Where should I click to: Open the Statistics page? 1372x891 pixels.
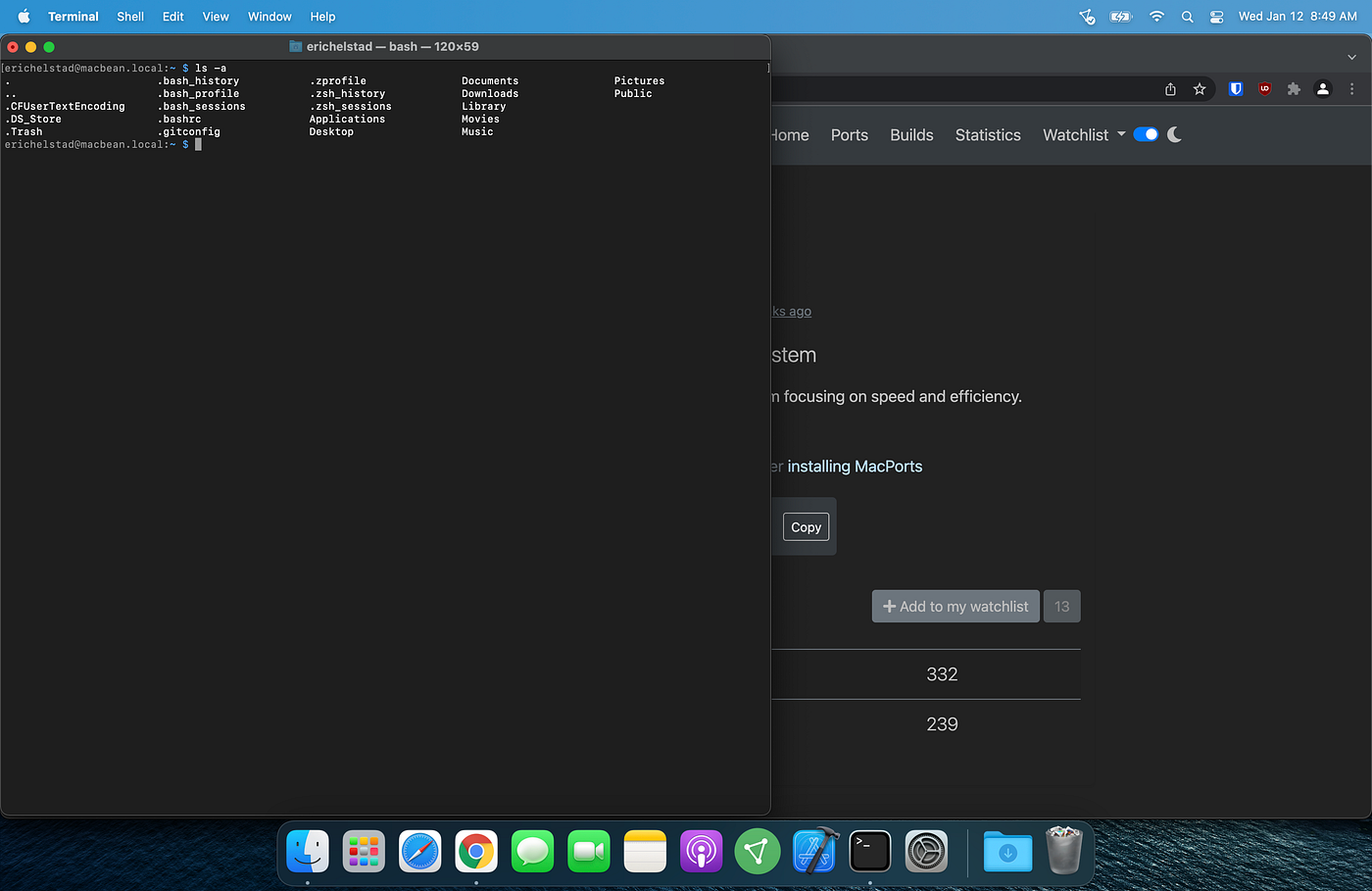[x=988, y=135]
